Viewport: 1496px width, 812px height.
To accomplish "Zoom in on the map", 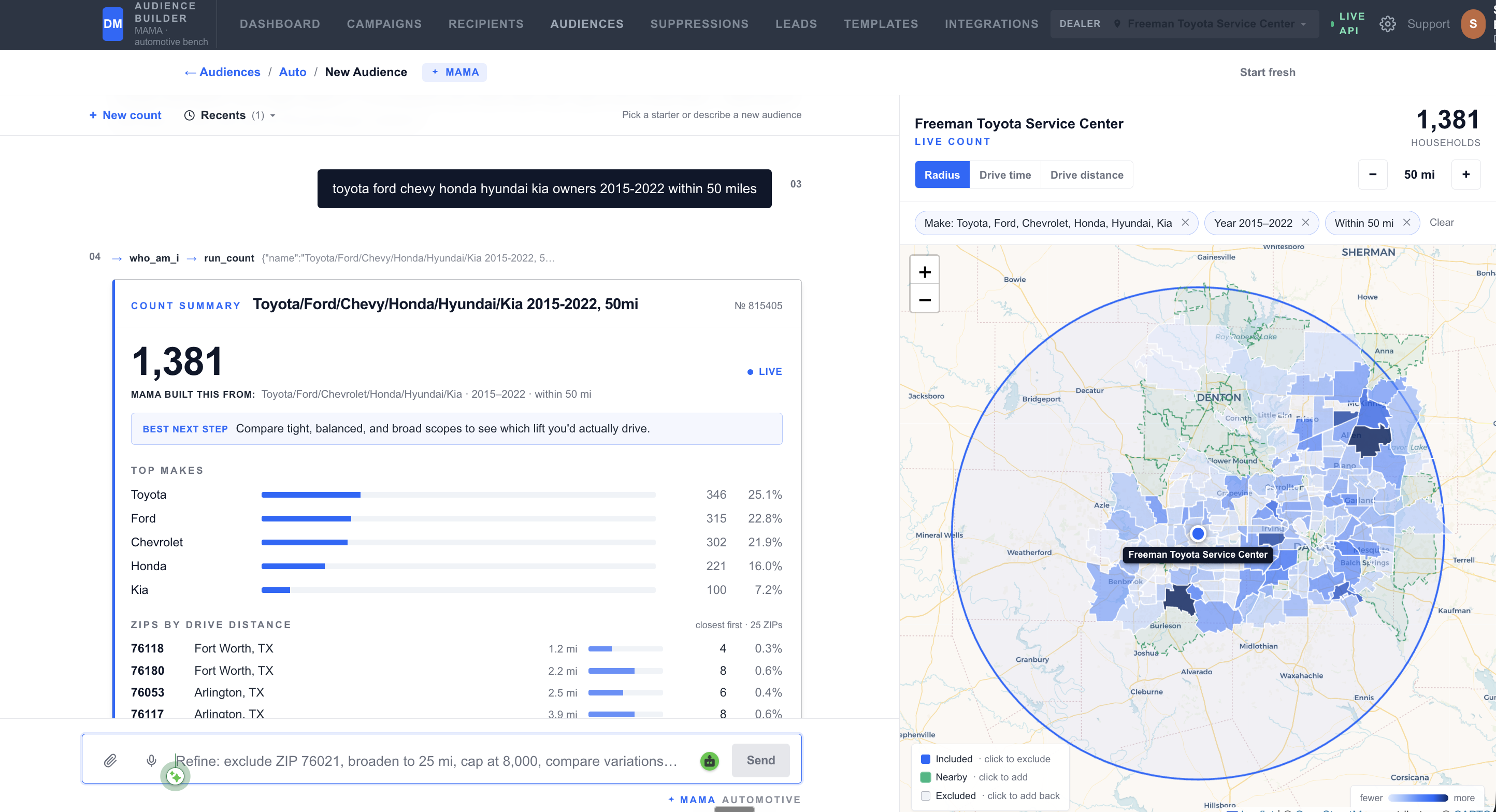I will 925,272.
